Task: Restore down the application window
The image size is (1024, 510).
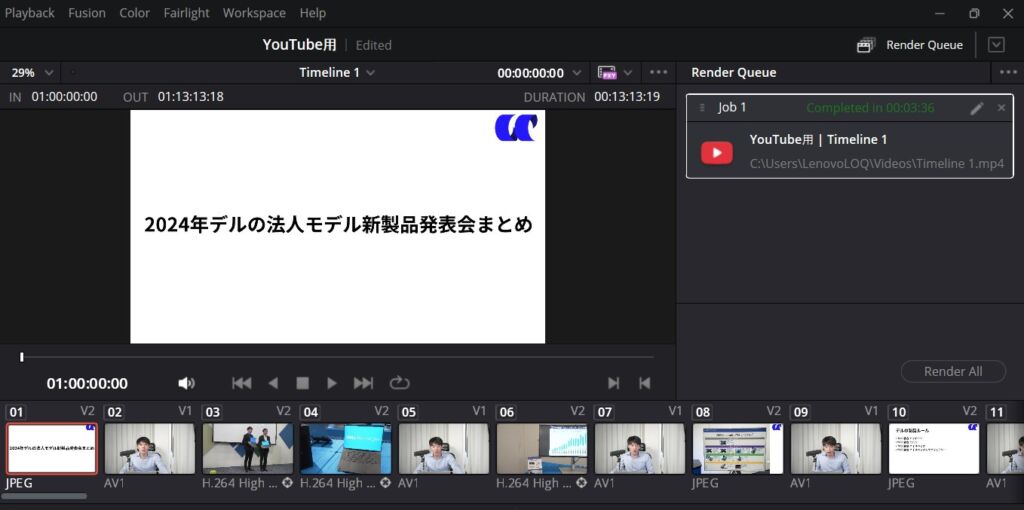Action: point(974,13)
